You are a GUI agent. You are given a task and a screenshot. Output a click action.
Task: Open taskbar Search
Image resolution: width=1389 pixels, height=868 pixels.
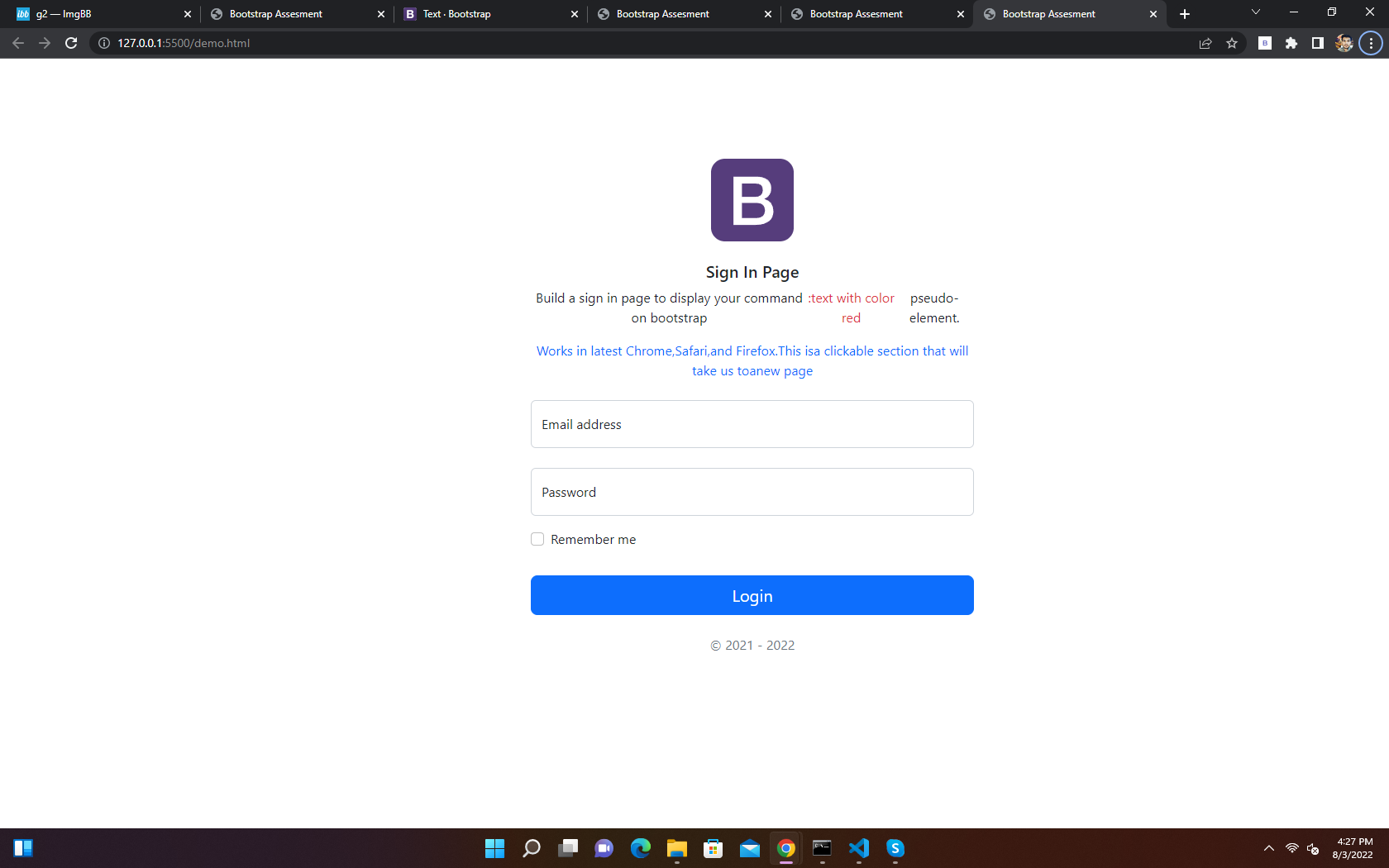tap(532, 848)
